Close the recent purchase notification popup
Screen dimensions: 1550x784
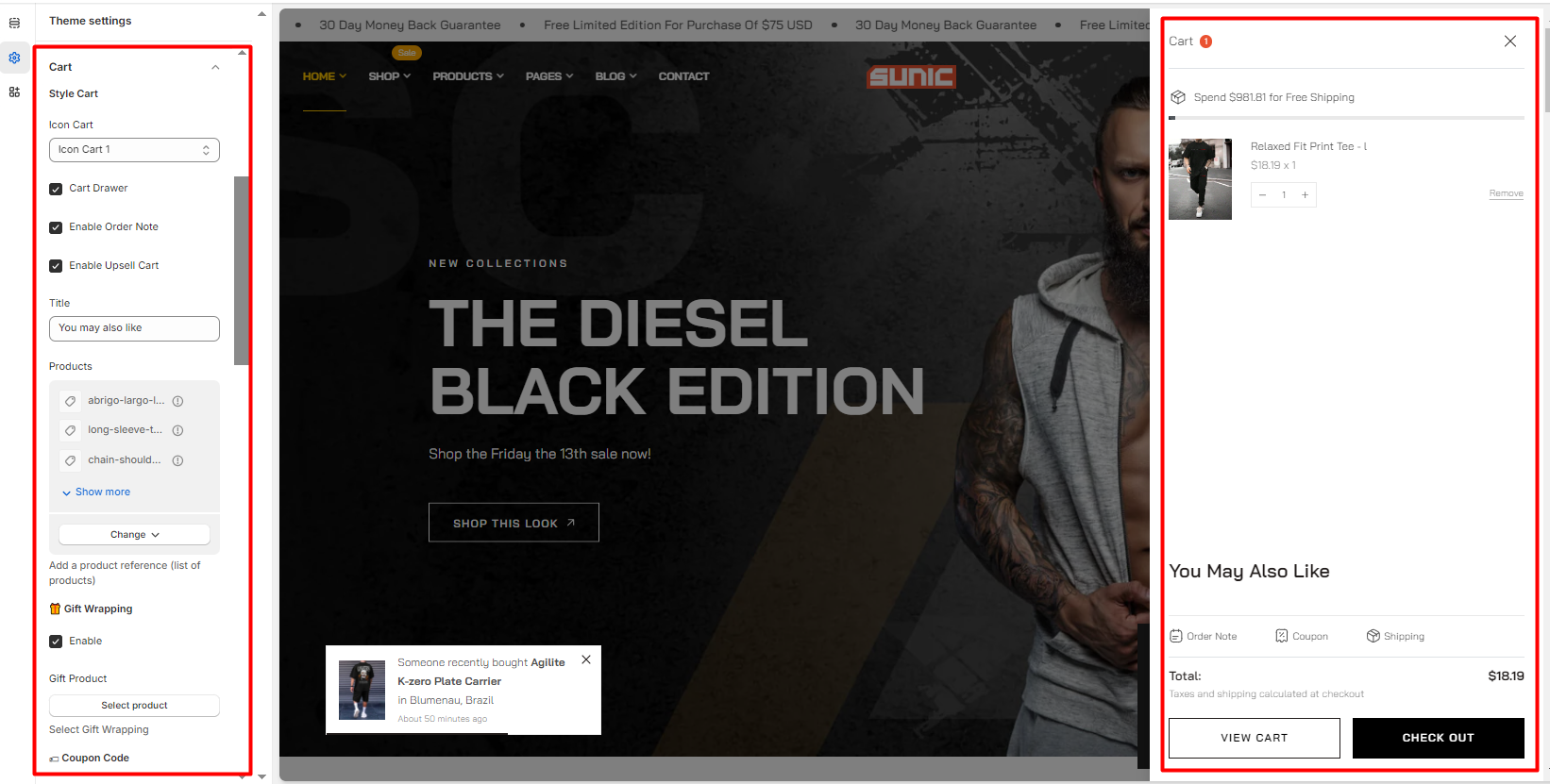[586, 659]
